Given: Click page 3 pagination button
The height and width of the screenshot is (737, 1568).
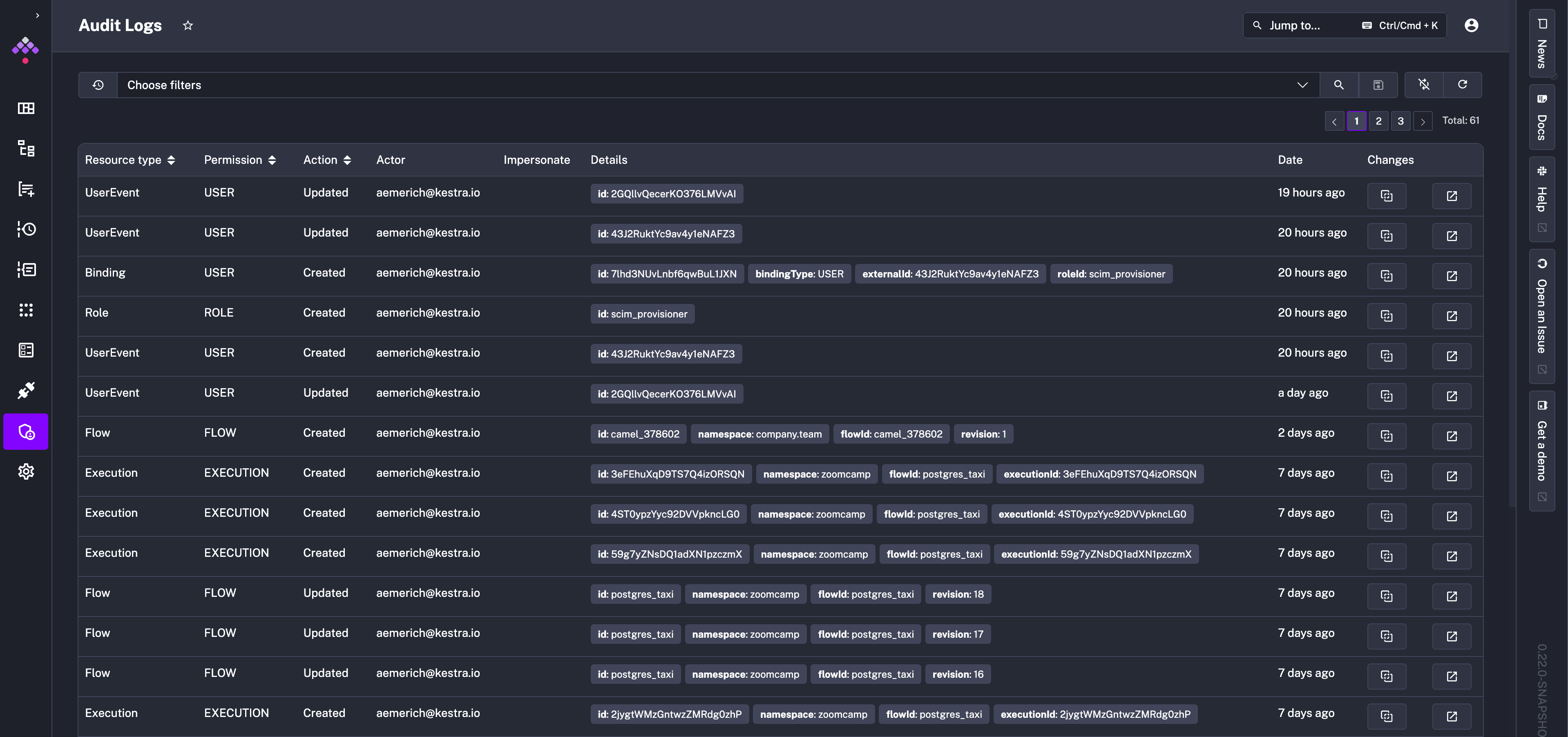Looking at the screenshot, I should [x=1400, y=120].
